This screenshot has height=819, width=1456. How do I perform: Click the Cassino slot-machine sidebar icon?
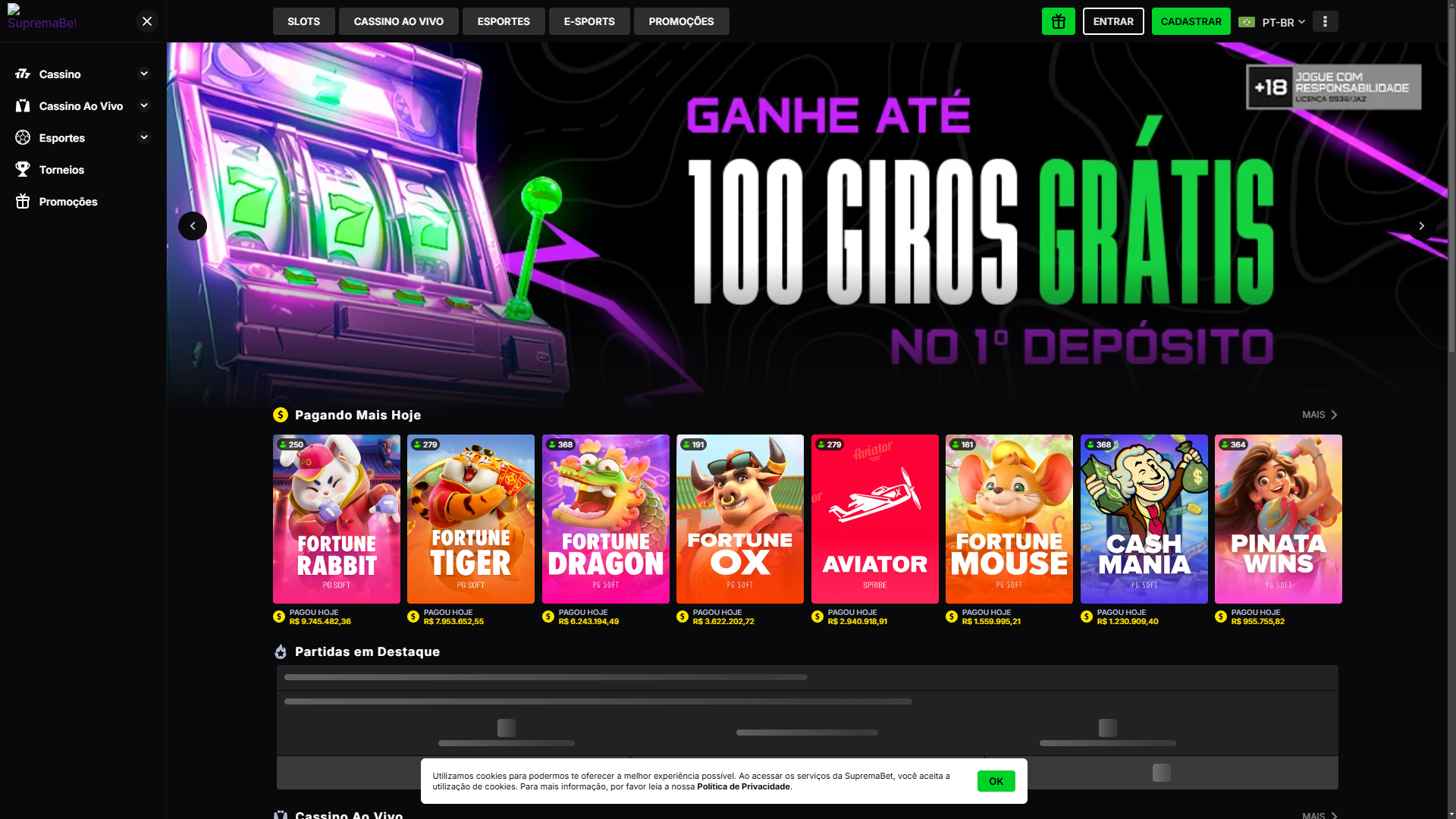(x=23, y=74)
